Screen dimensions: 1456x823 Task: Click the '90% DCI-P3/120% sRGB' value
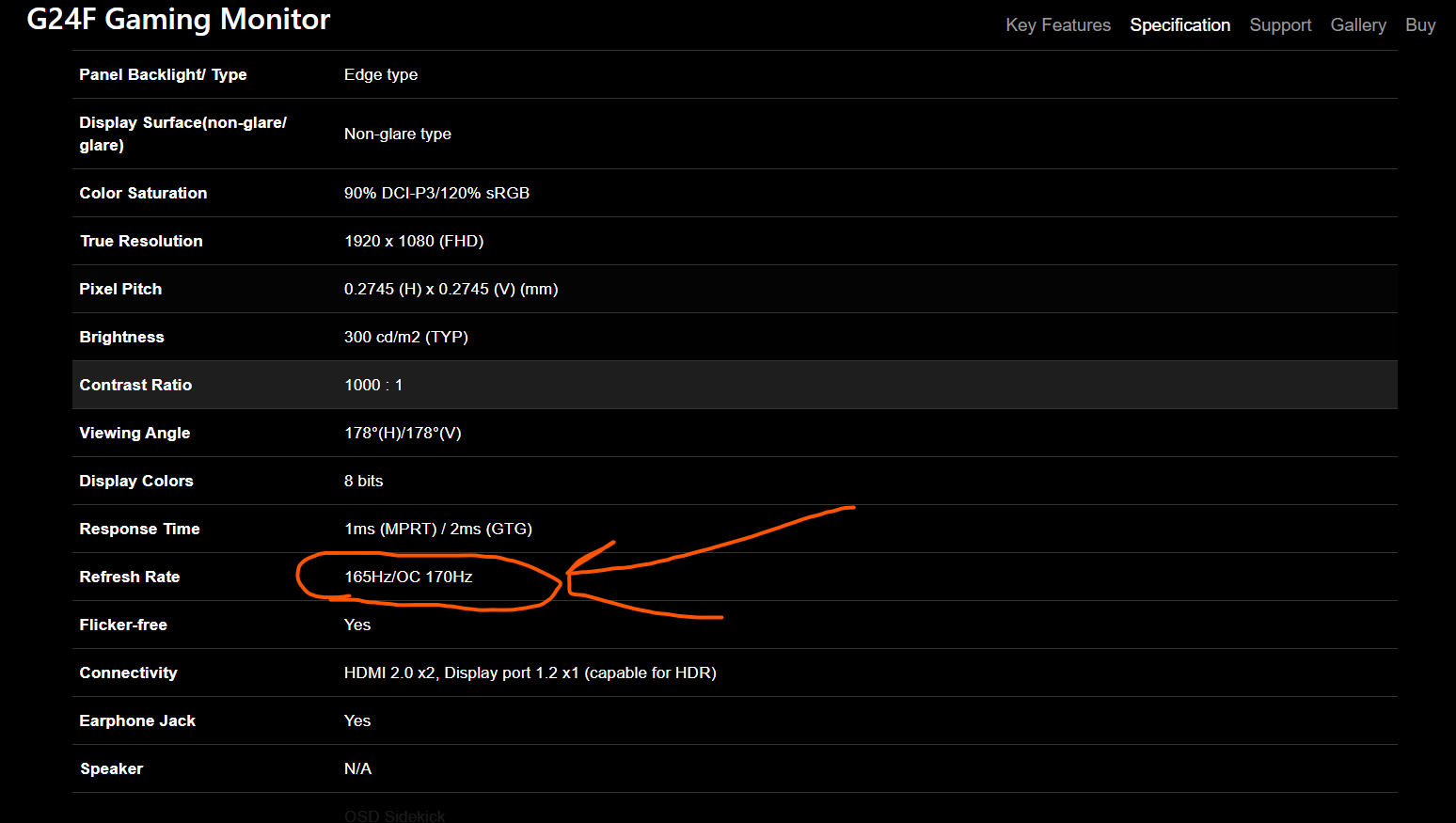point(436,193)
